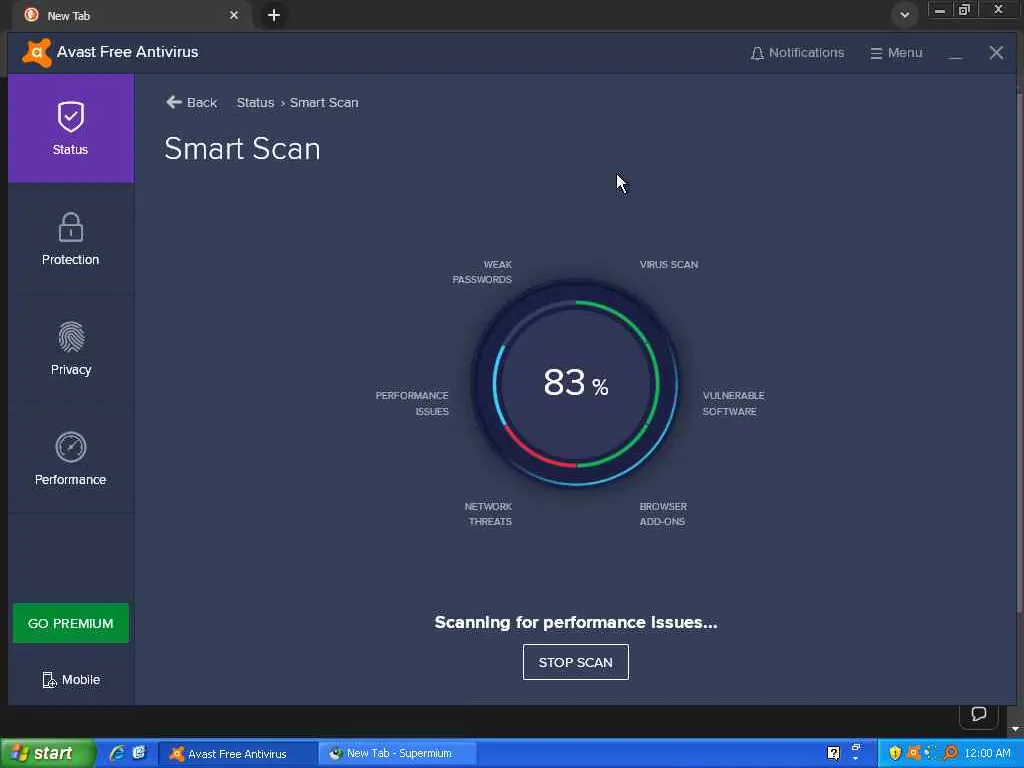Open the Protection padlock section

coord(71,238)
